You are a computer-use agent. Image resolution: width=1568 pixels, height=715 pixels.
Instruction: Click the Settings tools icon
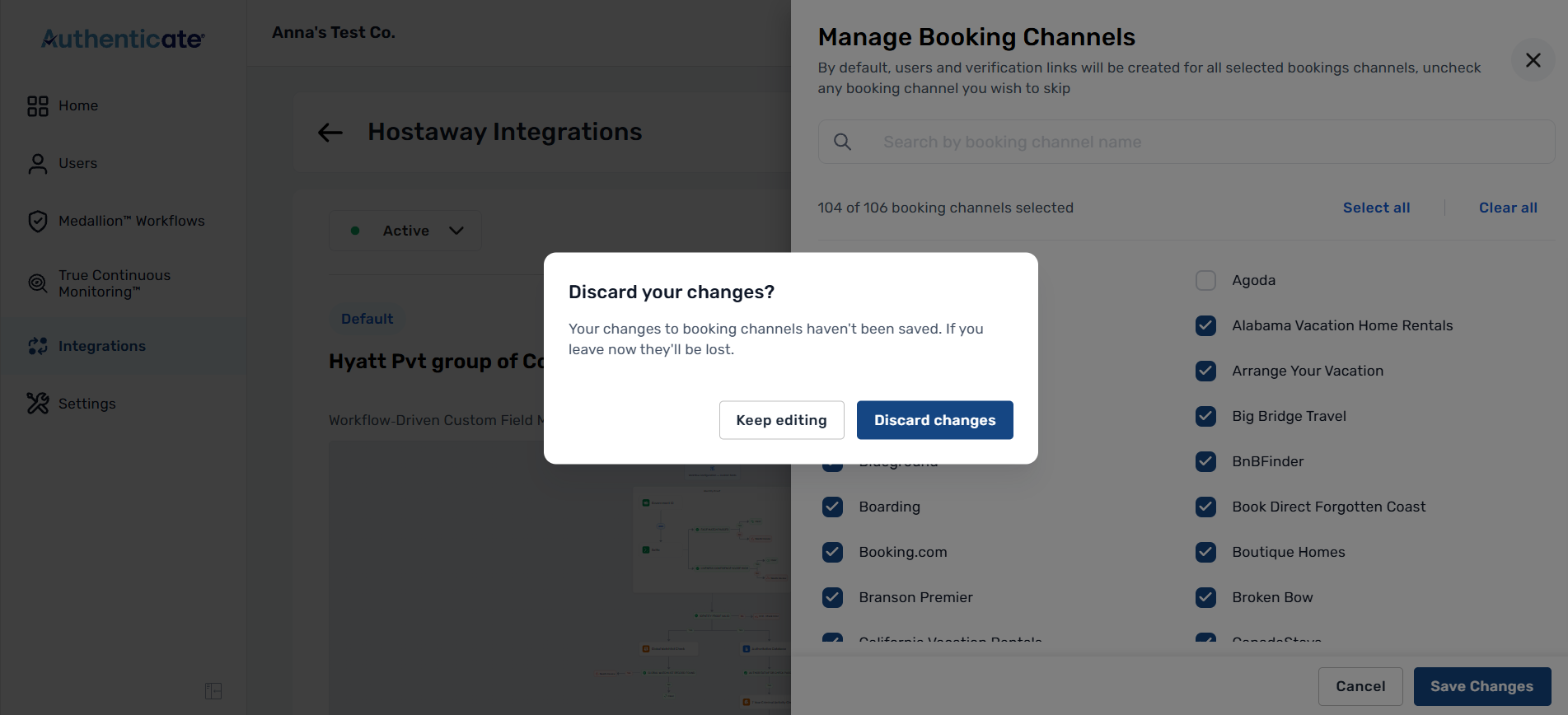(38, 403)
